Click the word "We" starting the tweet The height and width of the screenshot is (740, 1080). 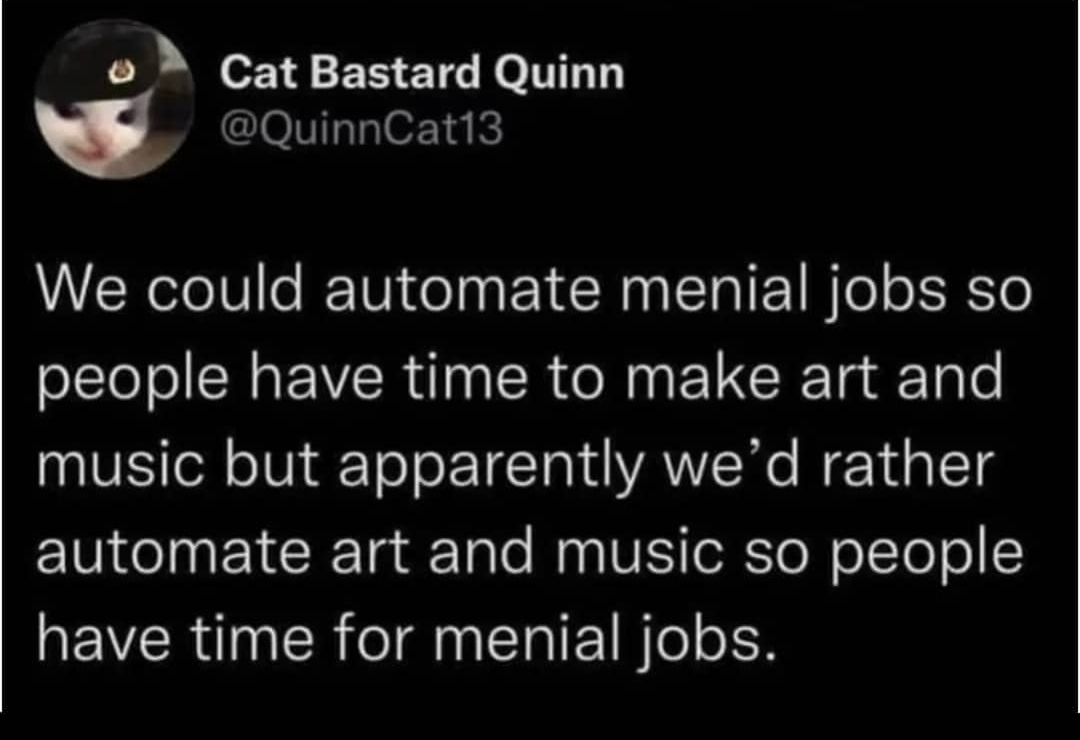(73, 288)
